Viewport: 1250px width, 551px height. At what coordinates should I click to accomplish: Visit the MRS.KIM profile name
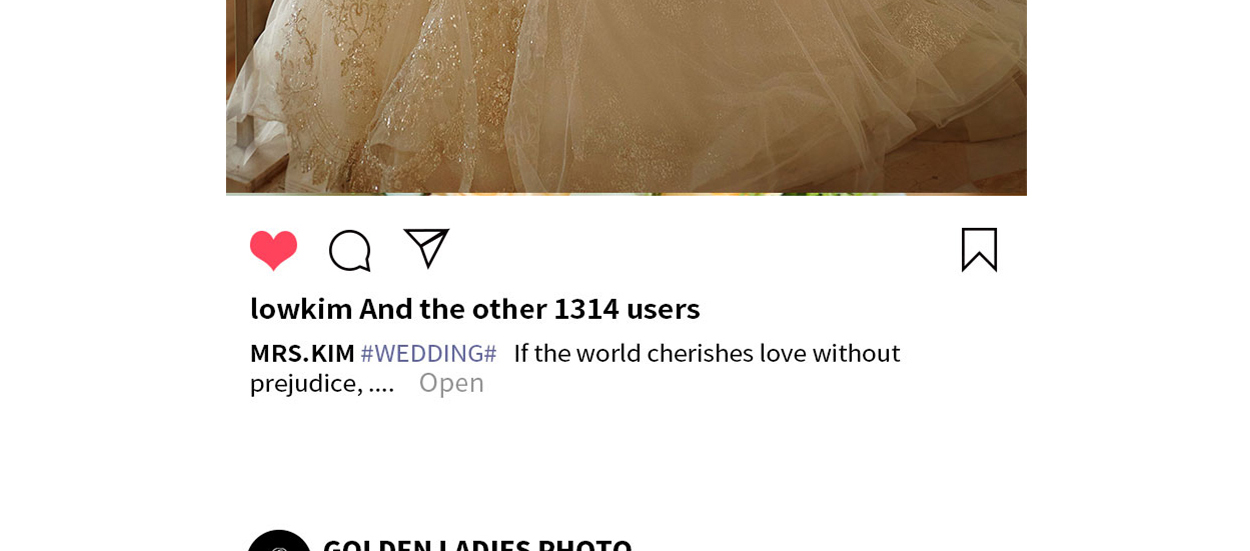pyautogui.click(x=302, y=353)
